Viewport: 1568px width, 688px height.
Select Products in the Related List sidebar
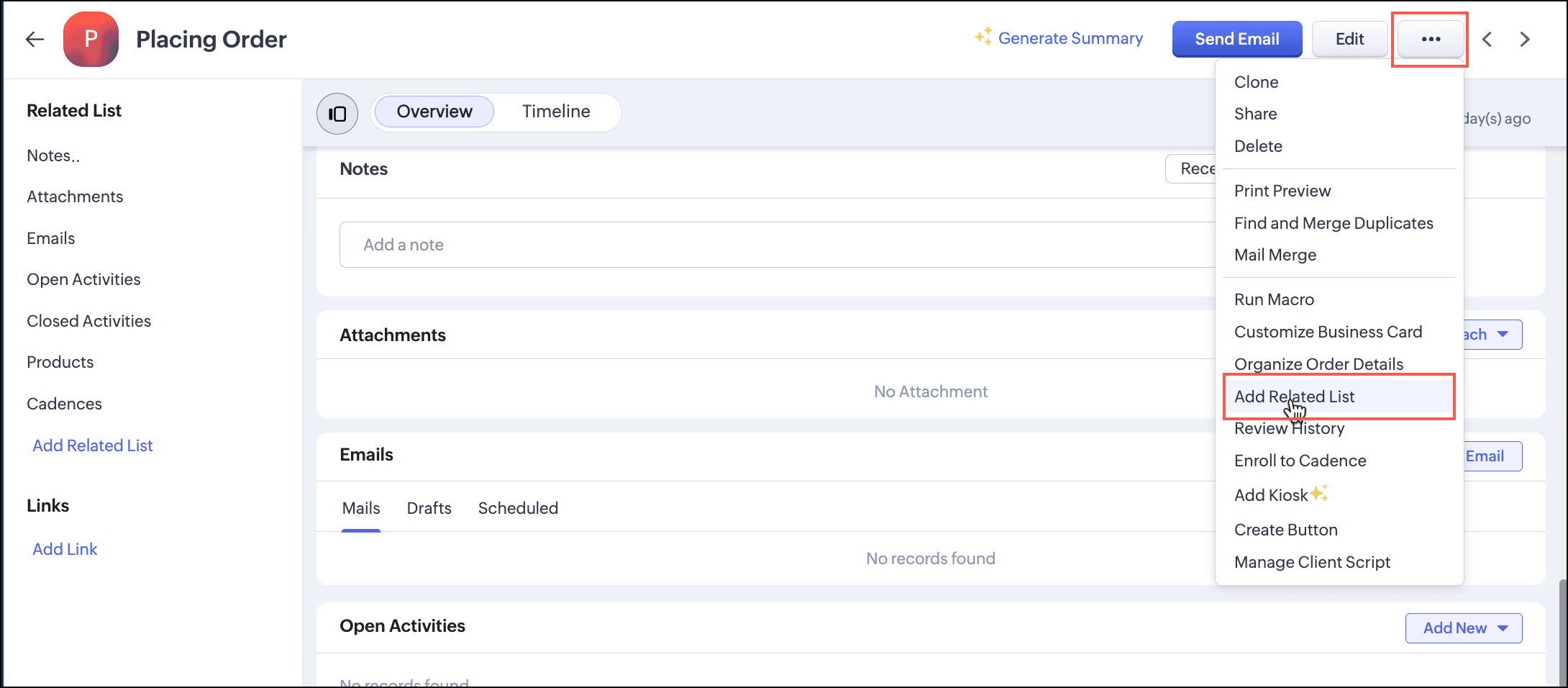click(x=60, y=362)
